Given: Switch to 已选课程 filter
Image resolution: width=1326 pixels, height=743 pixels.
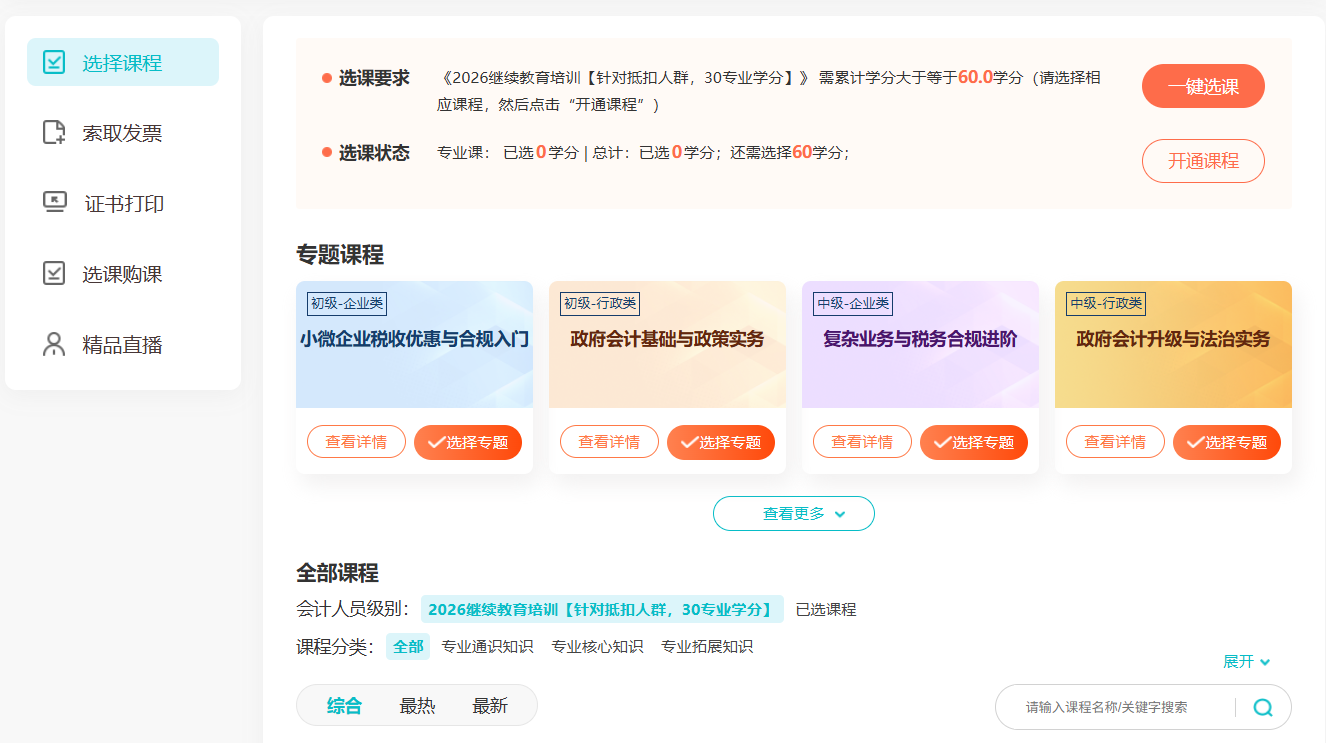Looking at the screenshot, I should [x=826, y=609].
